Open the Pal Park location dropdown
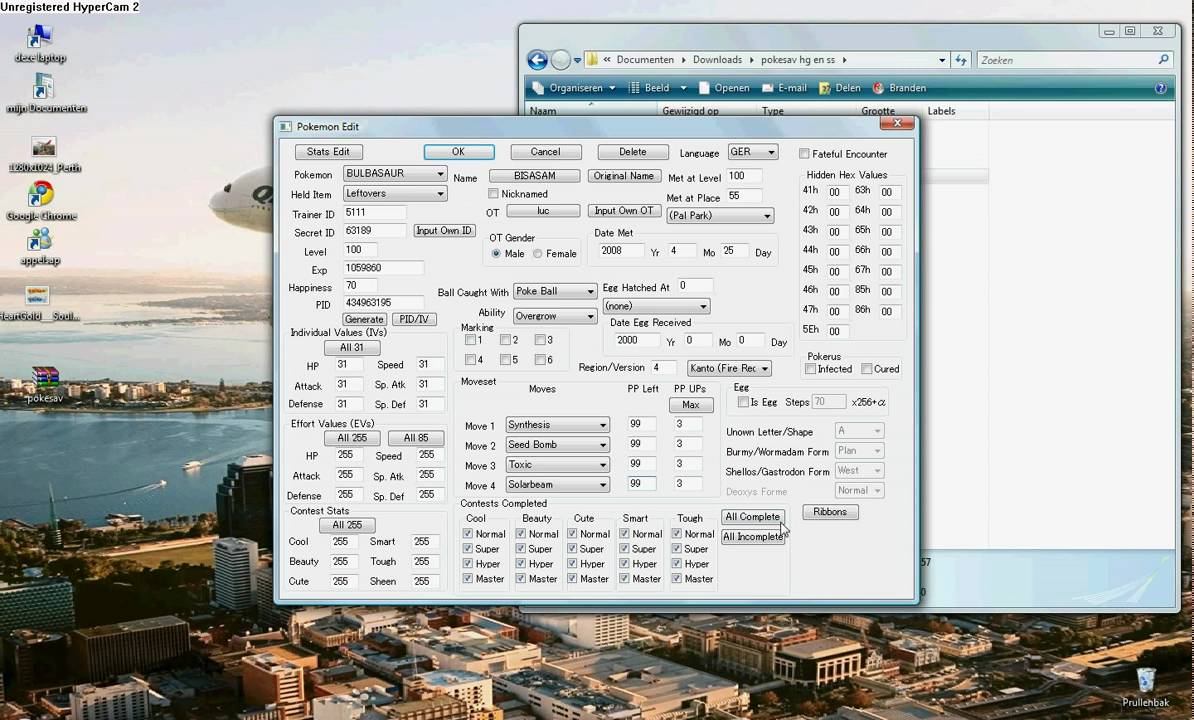 pyautogui.click(x=720, y=215)
